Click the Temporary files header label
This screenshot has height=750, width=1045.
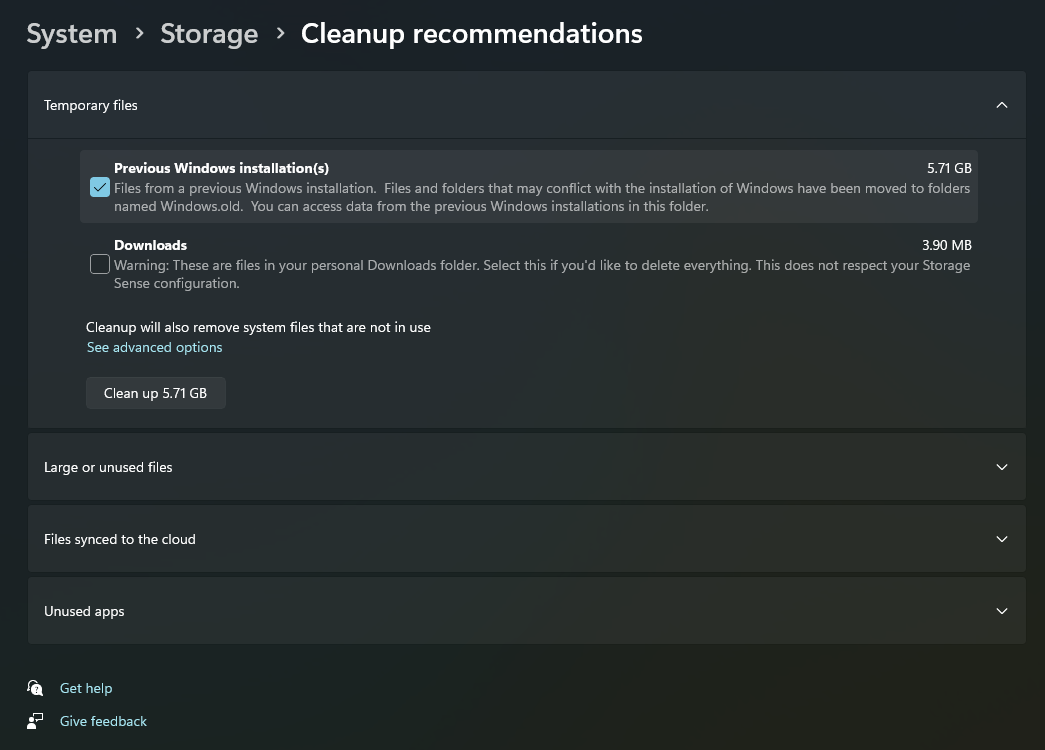(x=91, y=105)
